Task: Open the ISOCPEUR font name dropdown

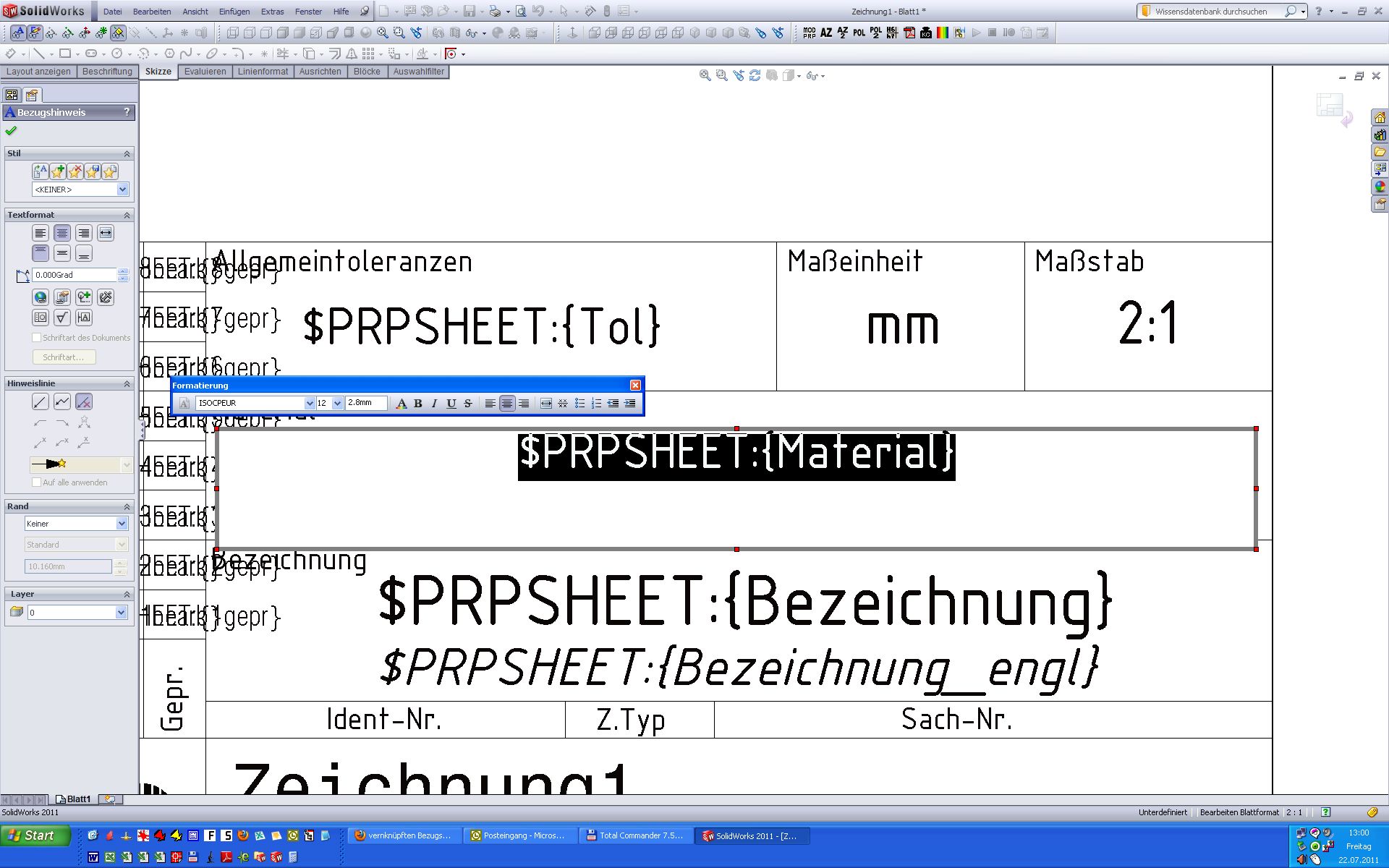Action: click(x=310, y=404)
